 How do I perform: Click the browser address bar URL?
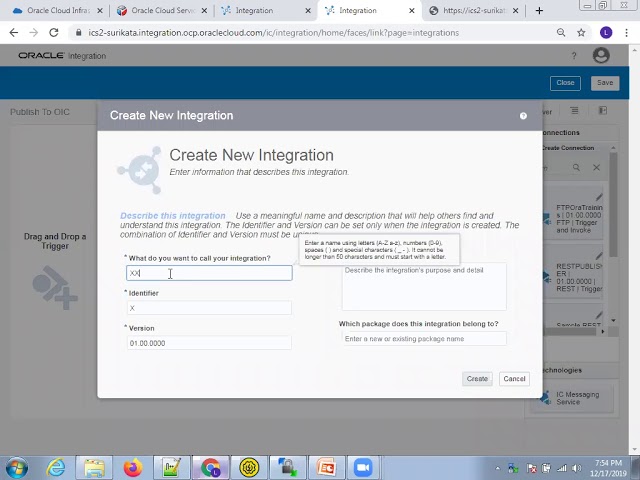(x=273, y=33)
